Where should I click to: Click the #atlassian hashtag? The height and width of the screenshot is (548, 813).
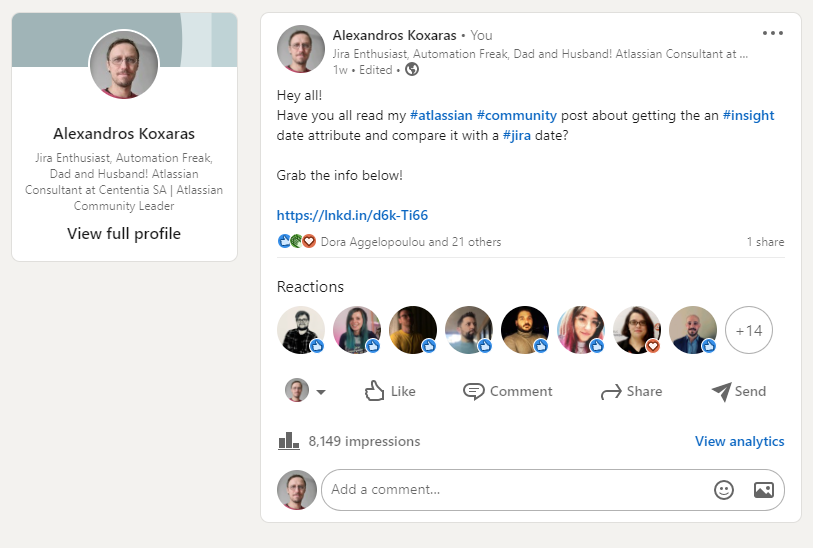coord(441,115)
